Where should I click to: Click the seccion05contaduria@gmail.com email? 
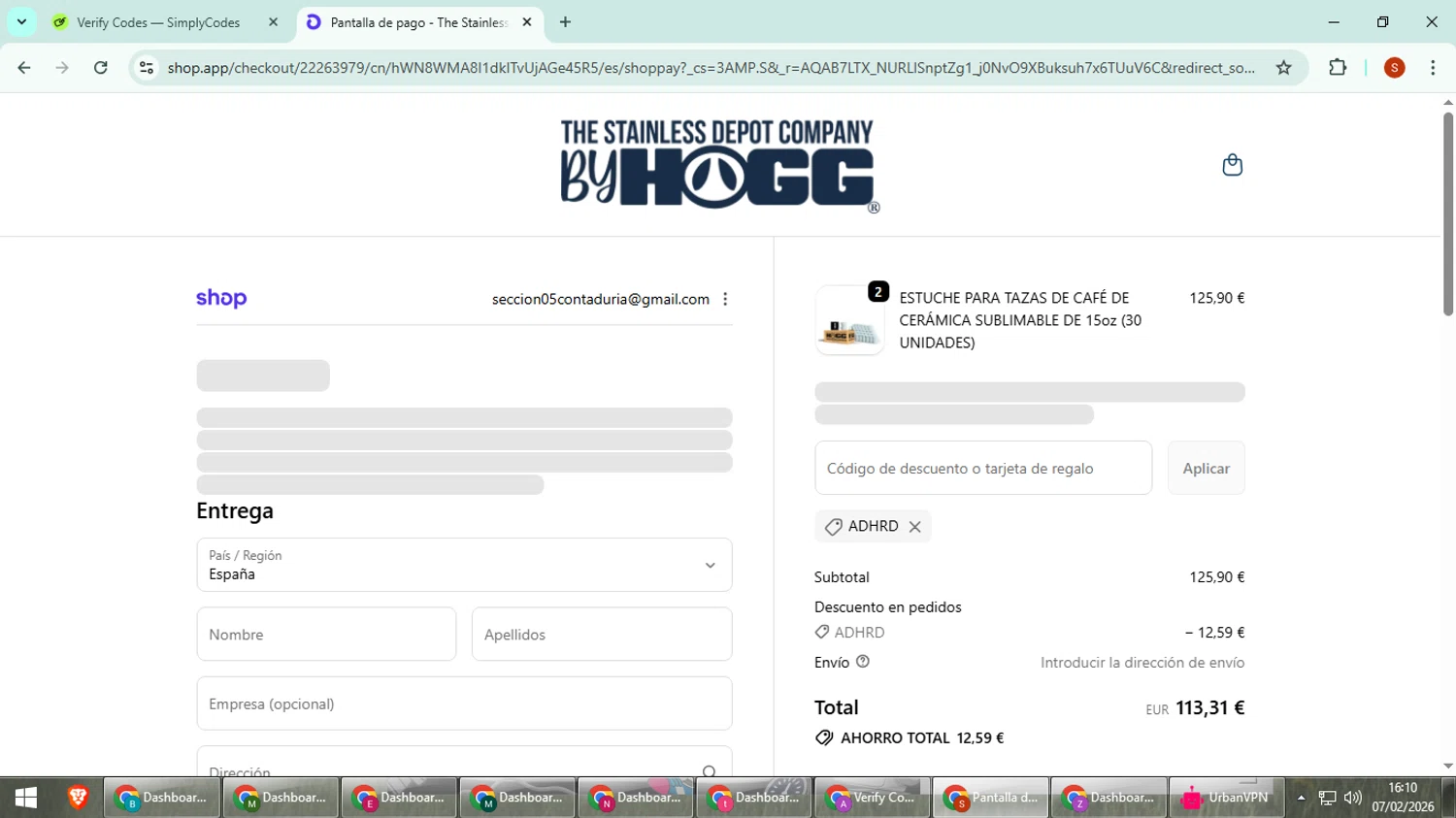coord(601,299)
